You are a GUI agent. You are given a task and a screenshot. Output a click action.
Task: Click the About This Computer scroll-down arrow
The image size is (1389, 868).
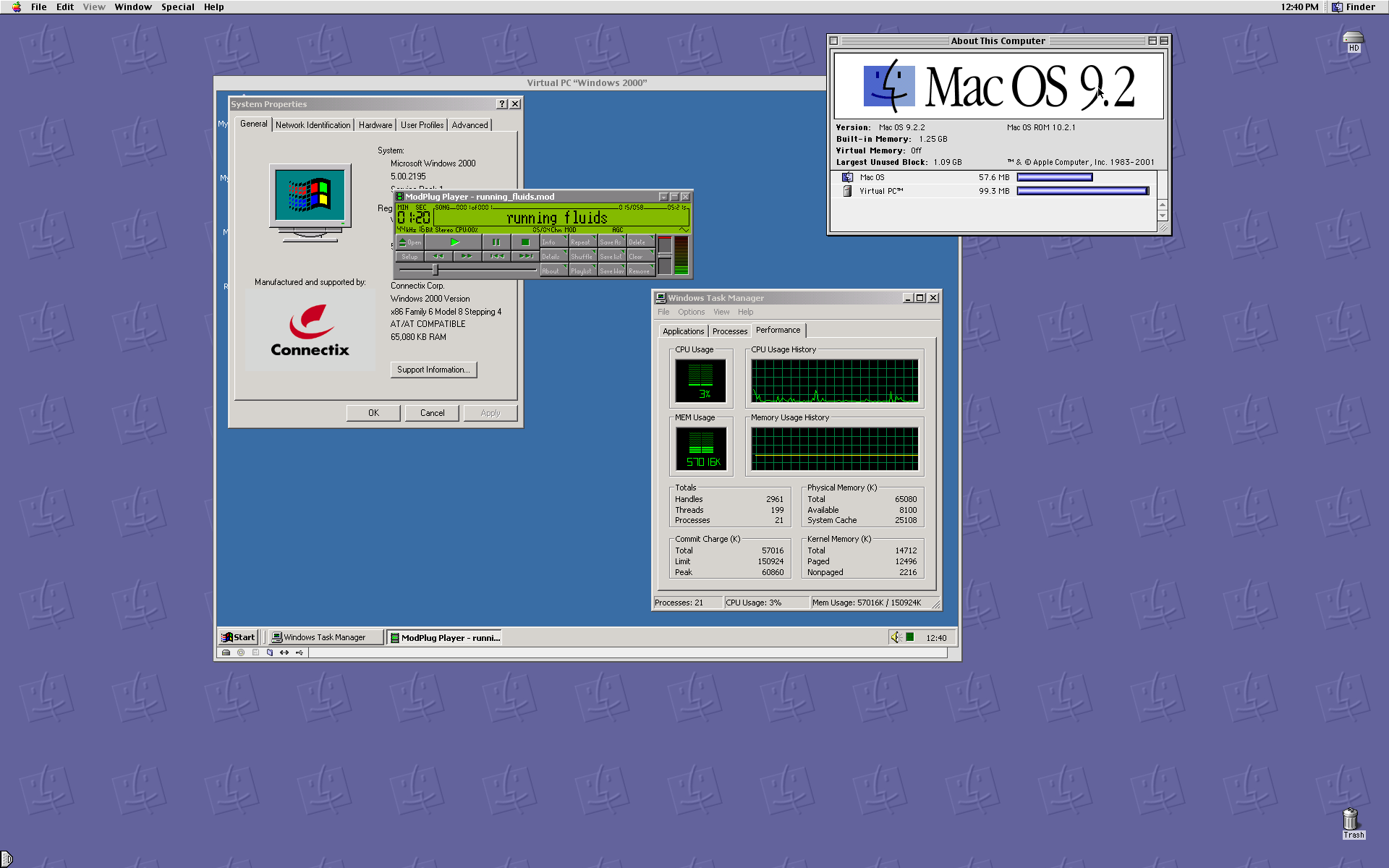(x=1163, y=216)
